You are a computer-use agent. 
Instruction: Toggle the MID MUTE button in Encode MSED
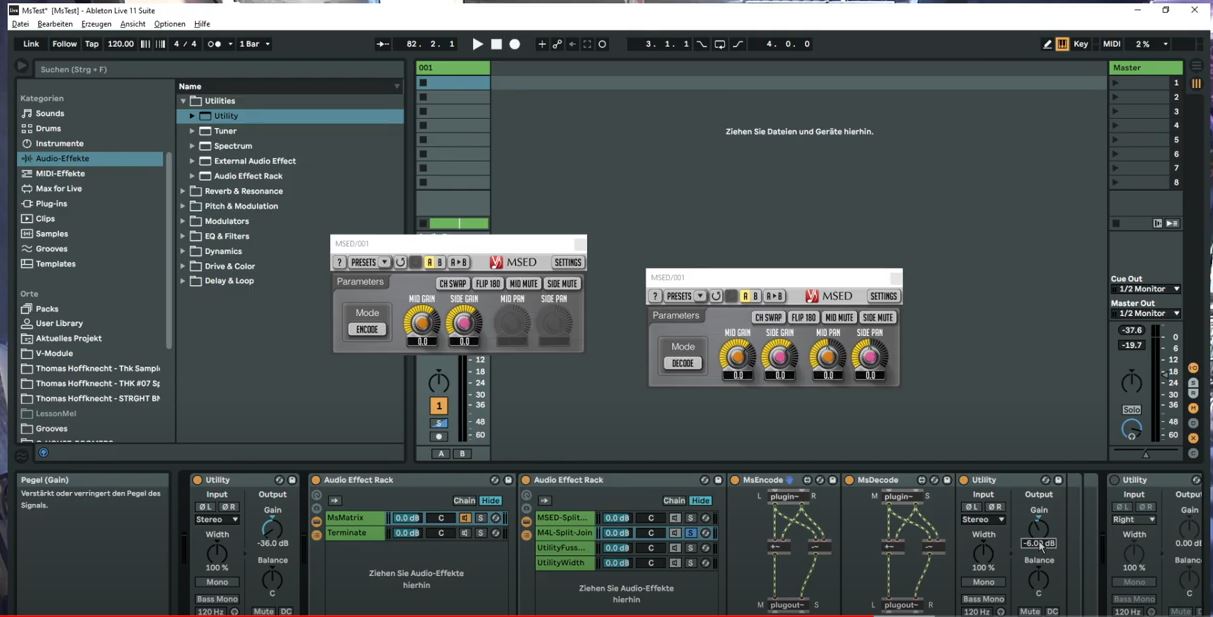[523, 284]
